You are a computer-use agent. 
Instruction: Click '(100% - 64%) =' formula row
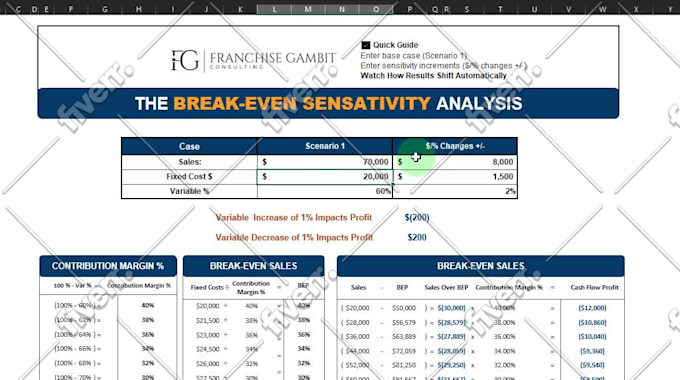click(77, 334)
